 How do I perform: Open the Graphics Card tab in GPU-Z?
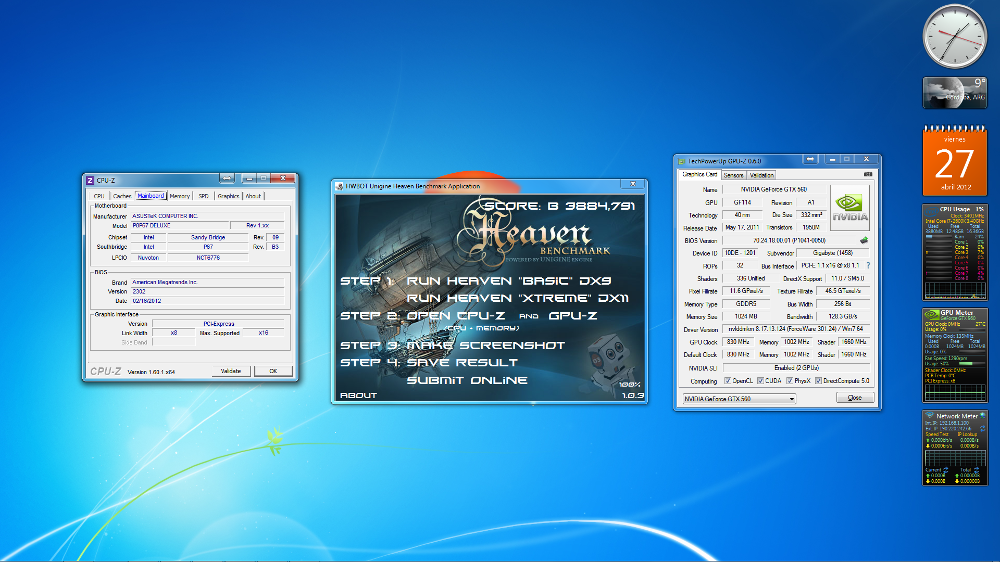700,174
